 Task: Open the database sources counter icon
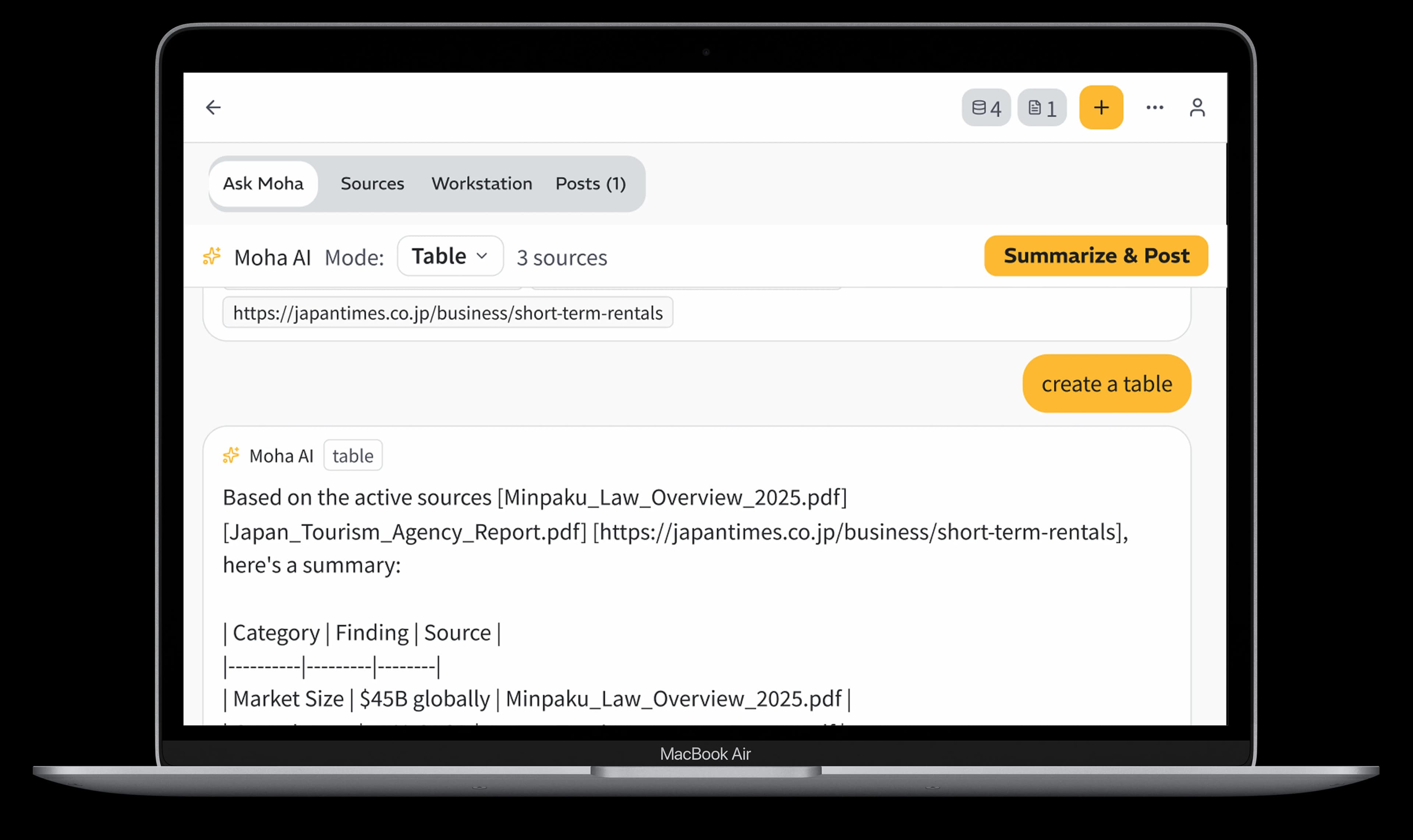[986, 107]
